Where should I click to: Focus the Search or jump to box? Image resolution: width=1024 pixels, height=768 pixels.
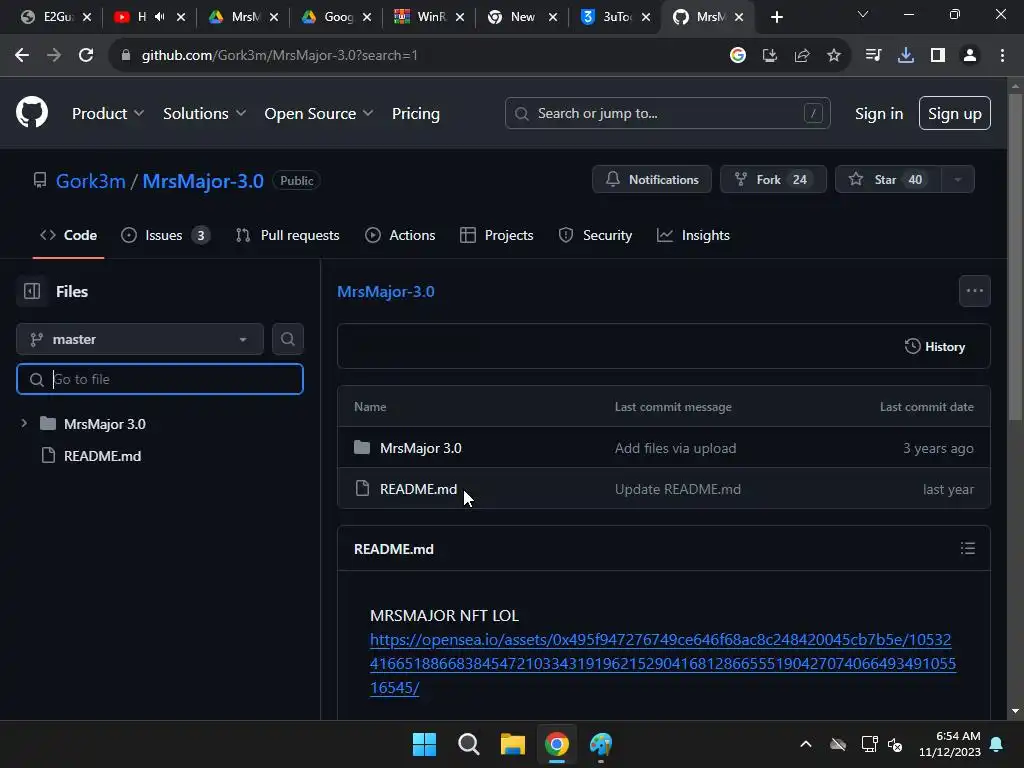click(x=667, y=114)
